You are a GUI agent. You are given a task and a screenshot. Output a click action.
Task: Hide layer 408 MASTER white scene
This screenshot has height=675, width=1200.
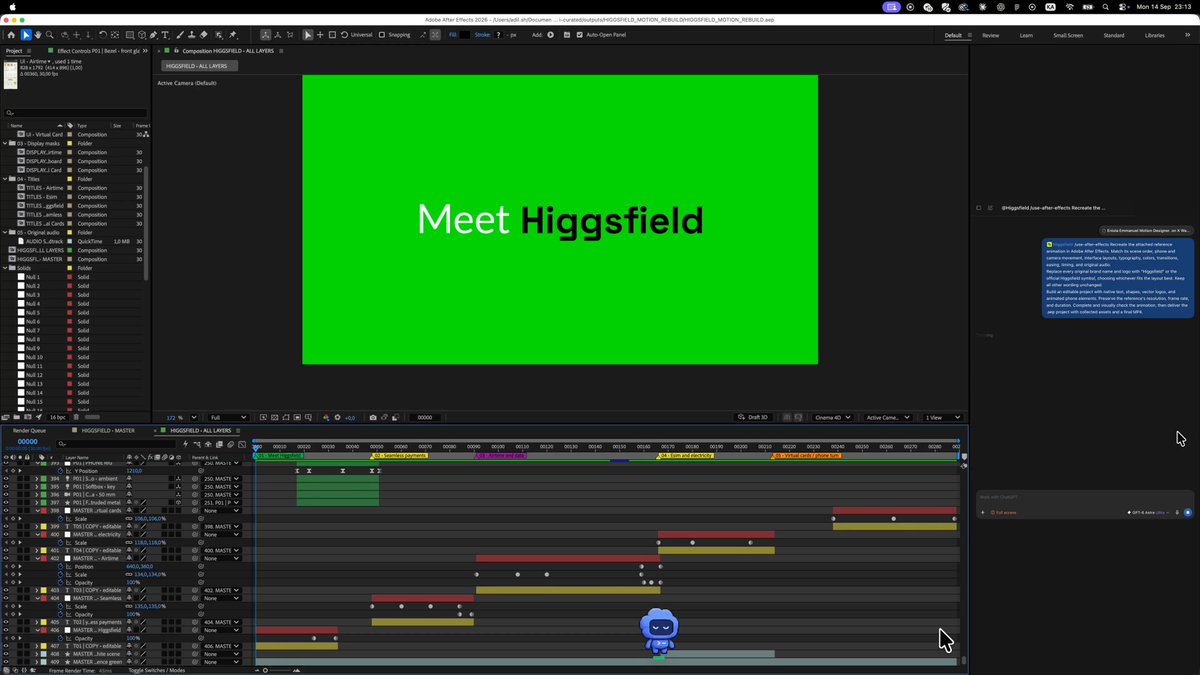click(x=6, y=654)
